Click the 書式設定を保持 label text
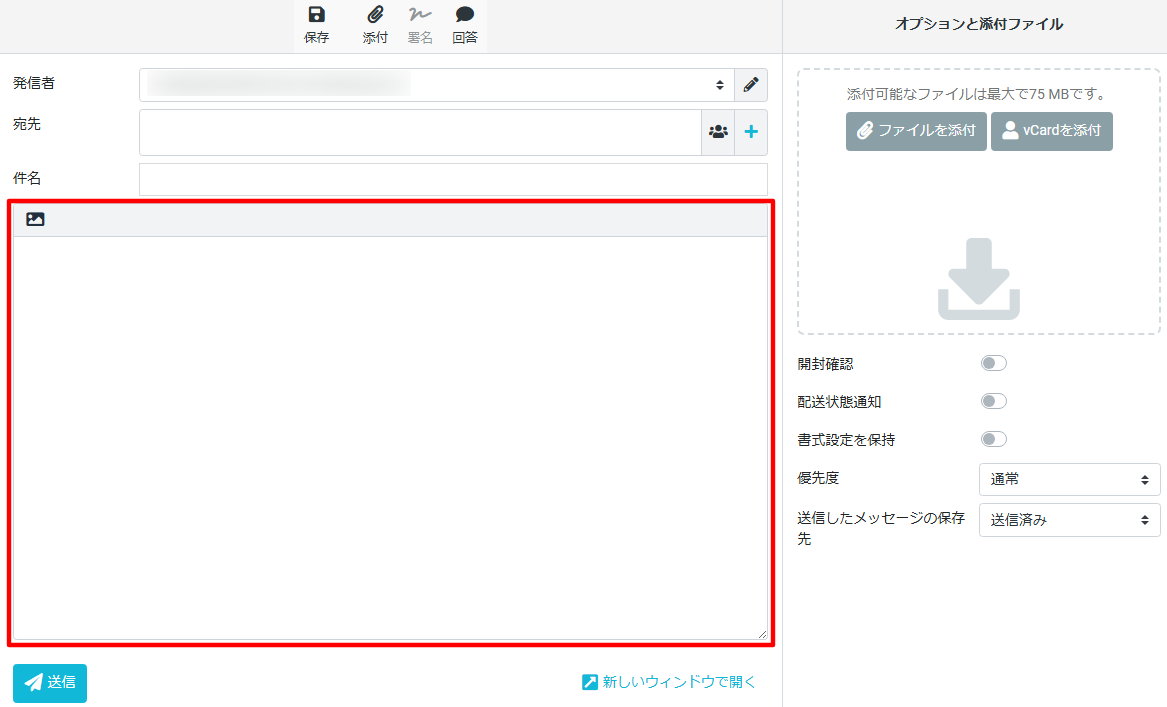The height and width of the screenshot is (707, 1167). pos(846,440)
